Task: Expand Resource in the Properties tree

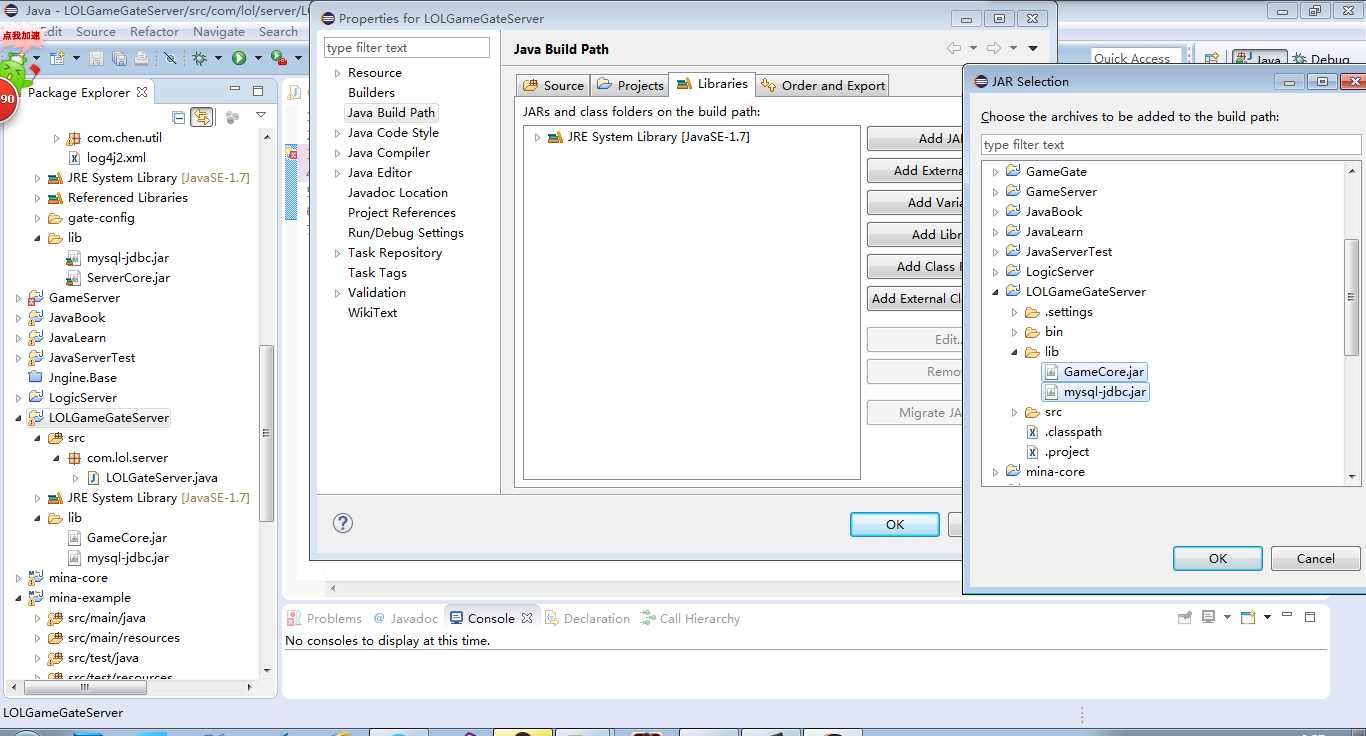Action: [x=337, y=73]
